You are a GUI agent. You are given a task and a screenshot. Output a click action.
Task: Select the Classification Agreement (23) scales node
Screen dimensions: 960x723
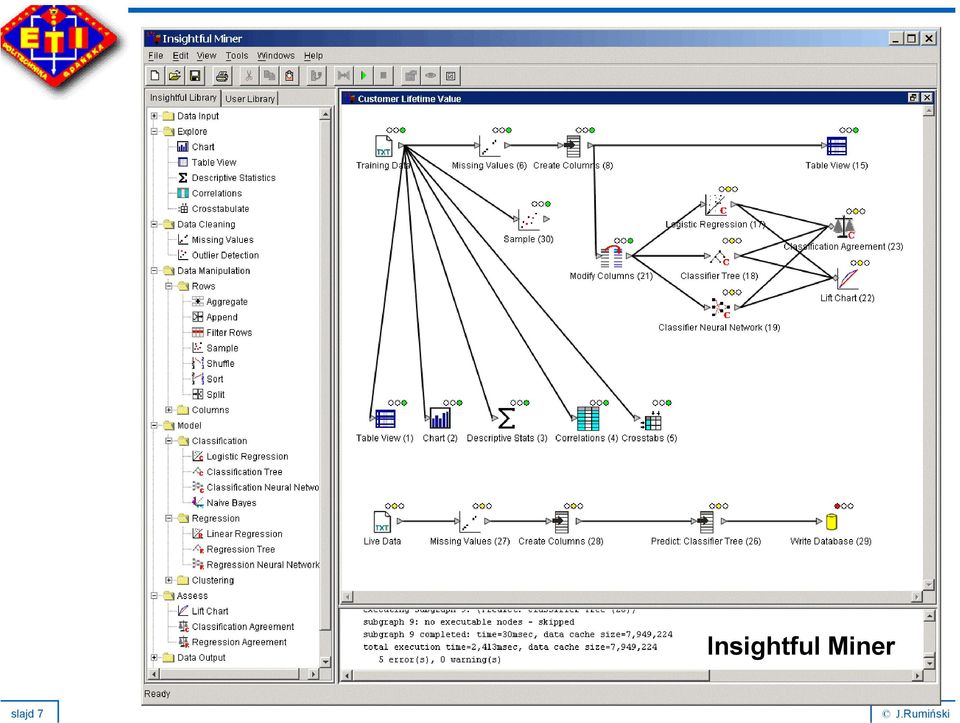tap(845, 227)
